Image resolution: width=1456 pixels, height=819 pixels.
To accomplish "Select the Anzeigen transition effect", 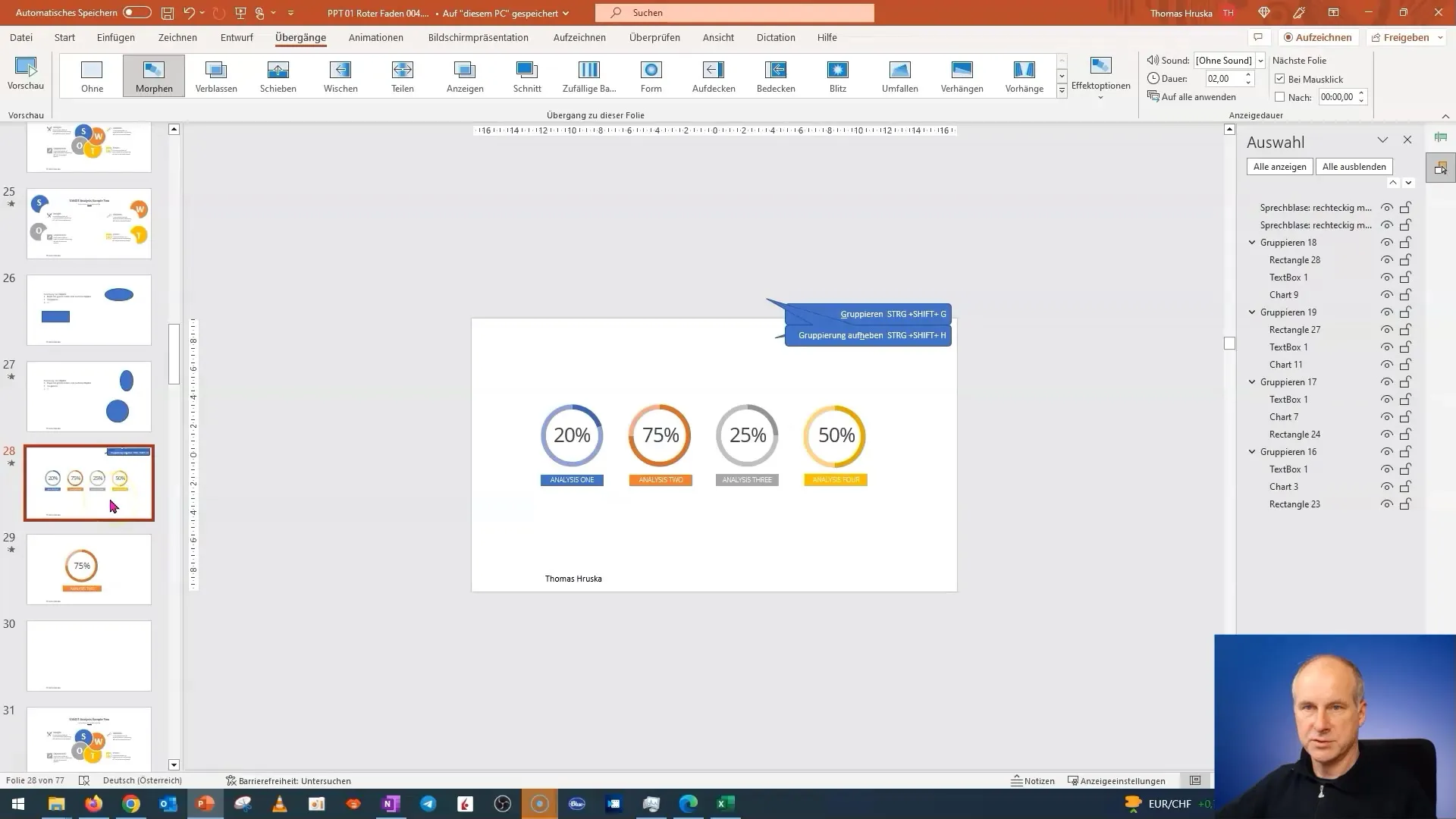I will tap(464, 75).
